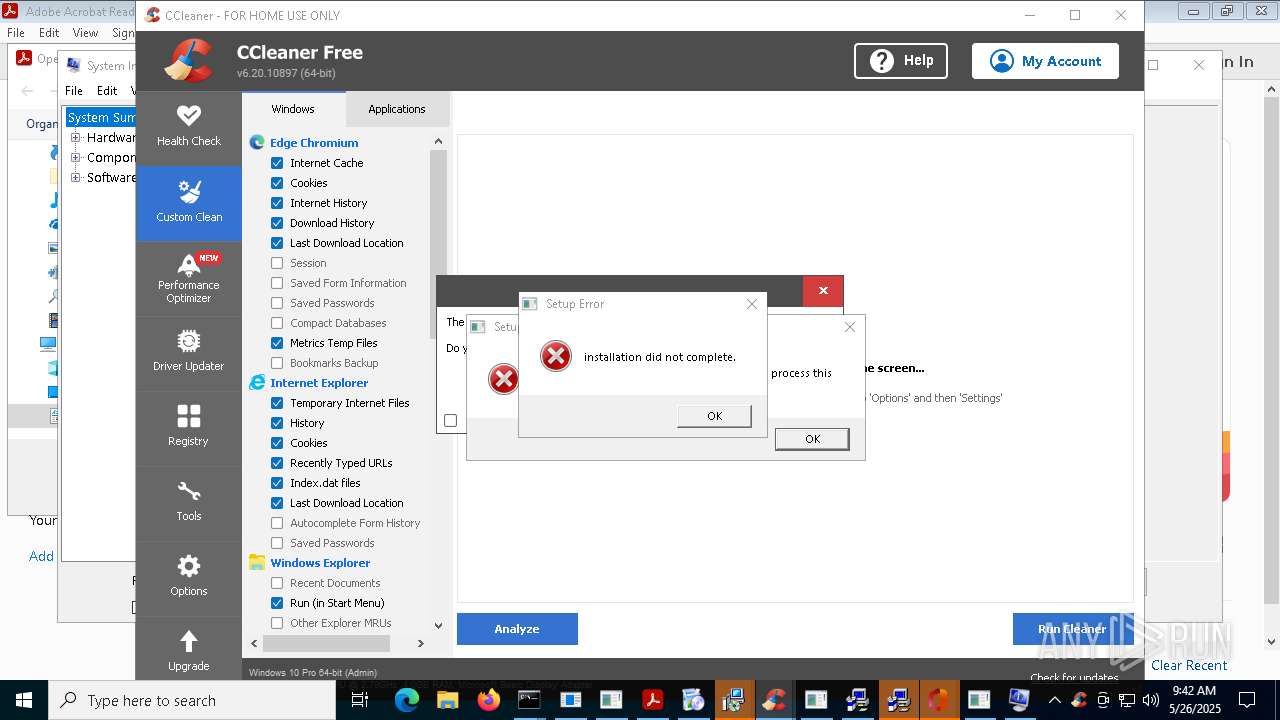This screenshot has height=720, width=1280.
Task: Click the scroll up arrow of cleaning list
Action: pos(438,142)
